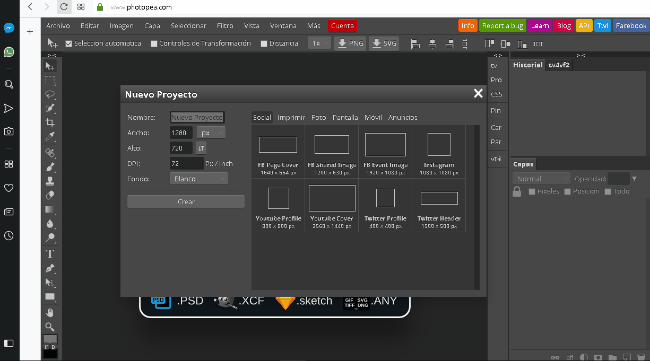Open the 1x export scale dropdown
Image resolution: width=650 pixels, height=361 pixels.
(x=319, y=44)
